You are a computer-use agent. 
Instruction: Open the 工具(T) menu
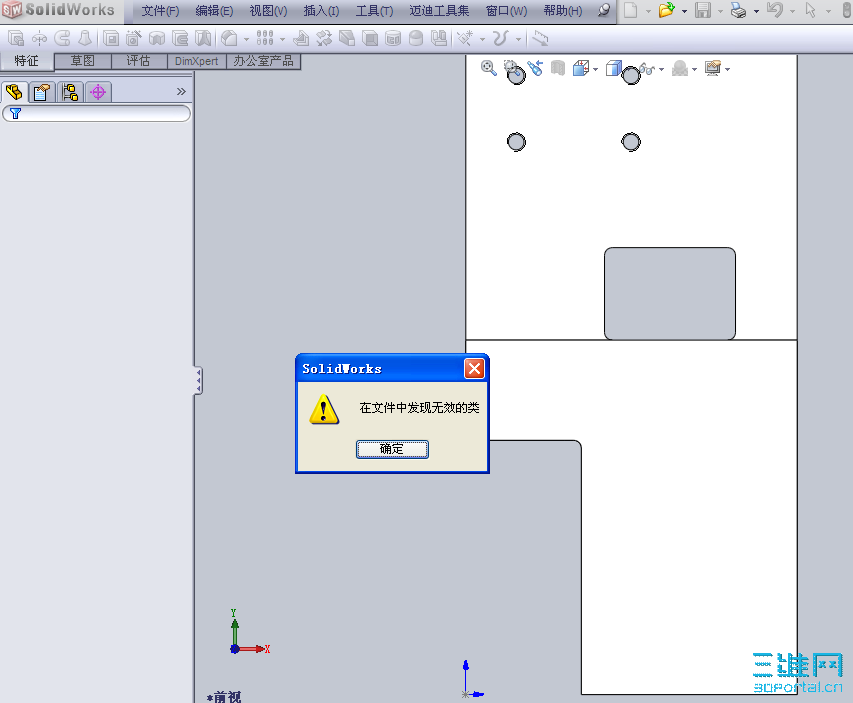[374, 11]
